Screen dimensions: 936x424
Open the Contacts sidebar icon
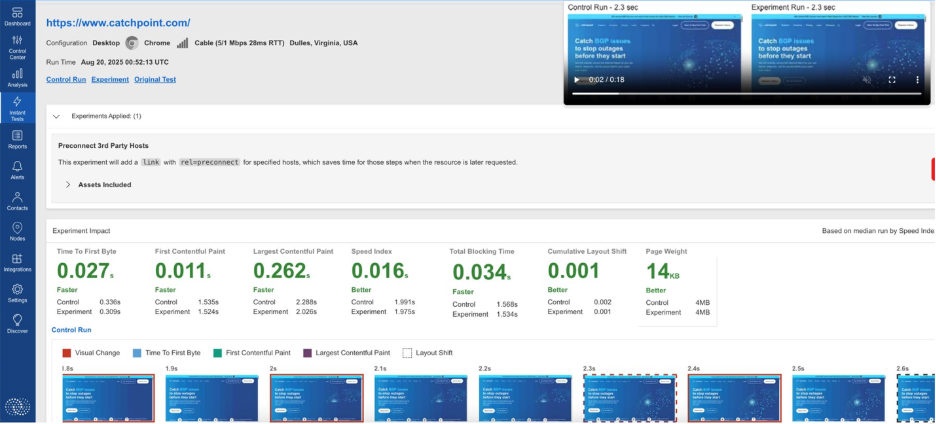point(17,197)
